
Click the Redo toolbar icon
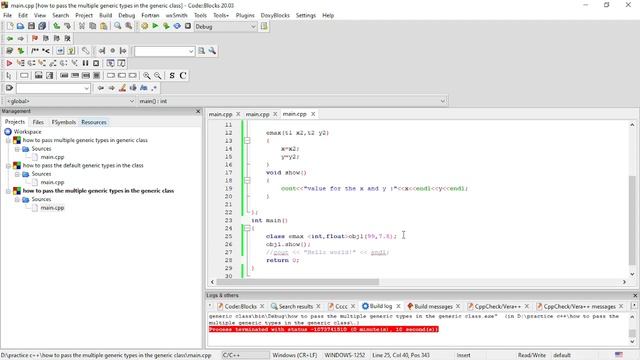(x=67, y=26)
